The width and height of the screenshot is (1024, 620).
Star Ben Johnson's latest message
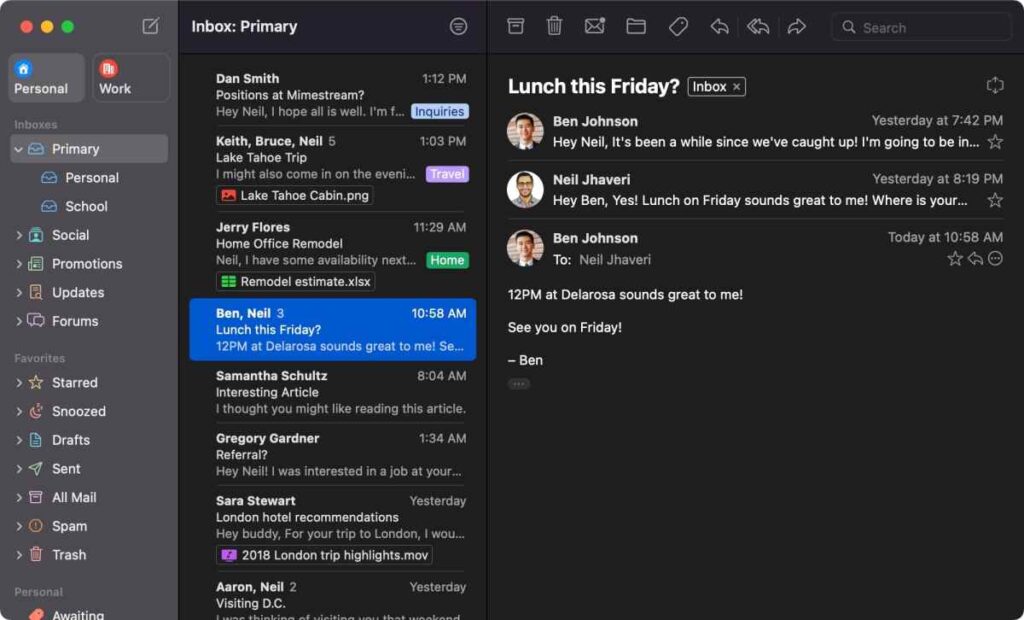click(956, 259)
